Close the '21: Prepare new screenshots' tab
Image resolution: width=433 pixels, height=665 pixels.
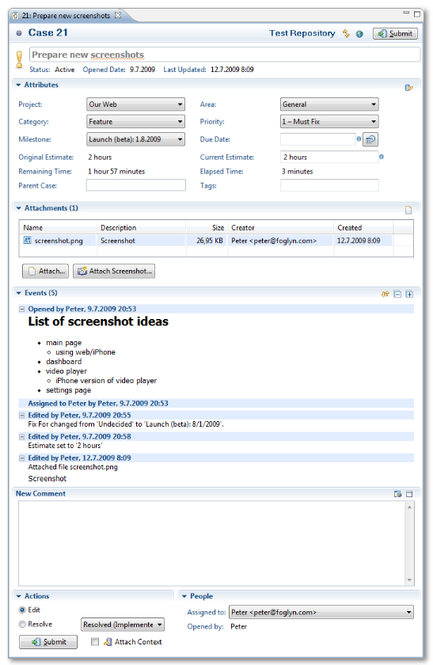point(117,15)
